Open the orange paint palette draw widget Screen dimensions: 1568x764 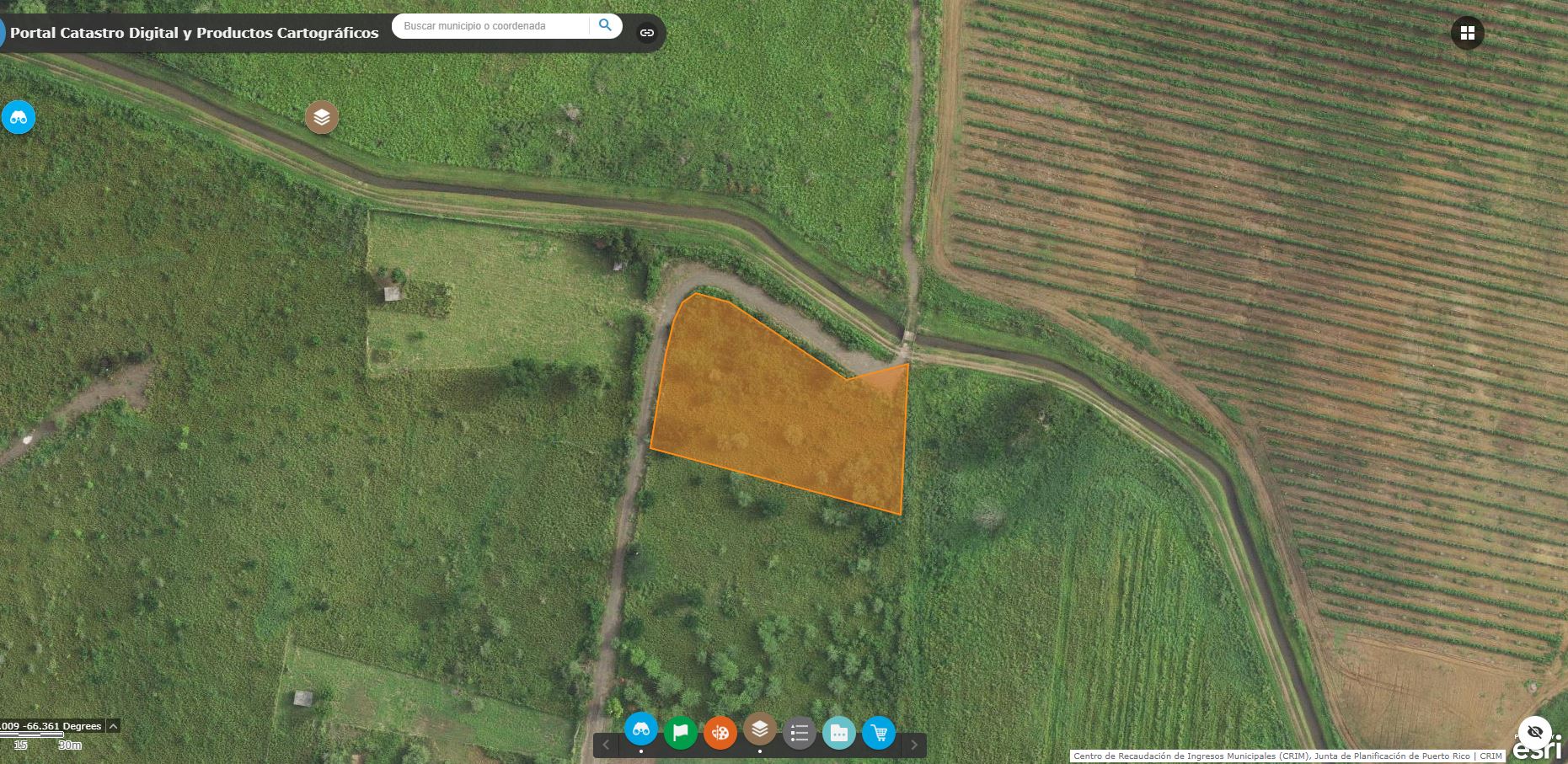coord(720,732)
